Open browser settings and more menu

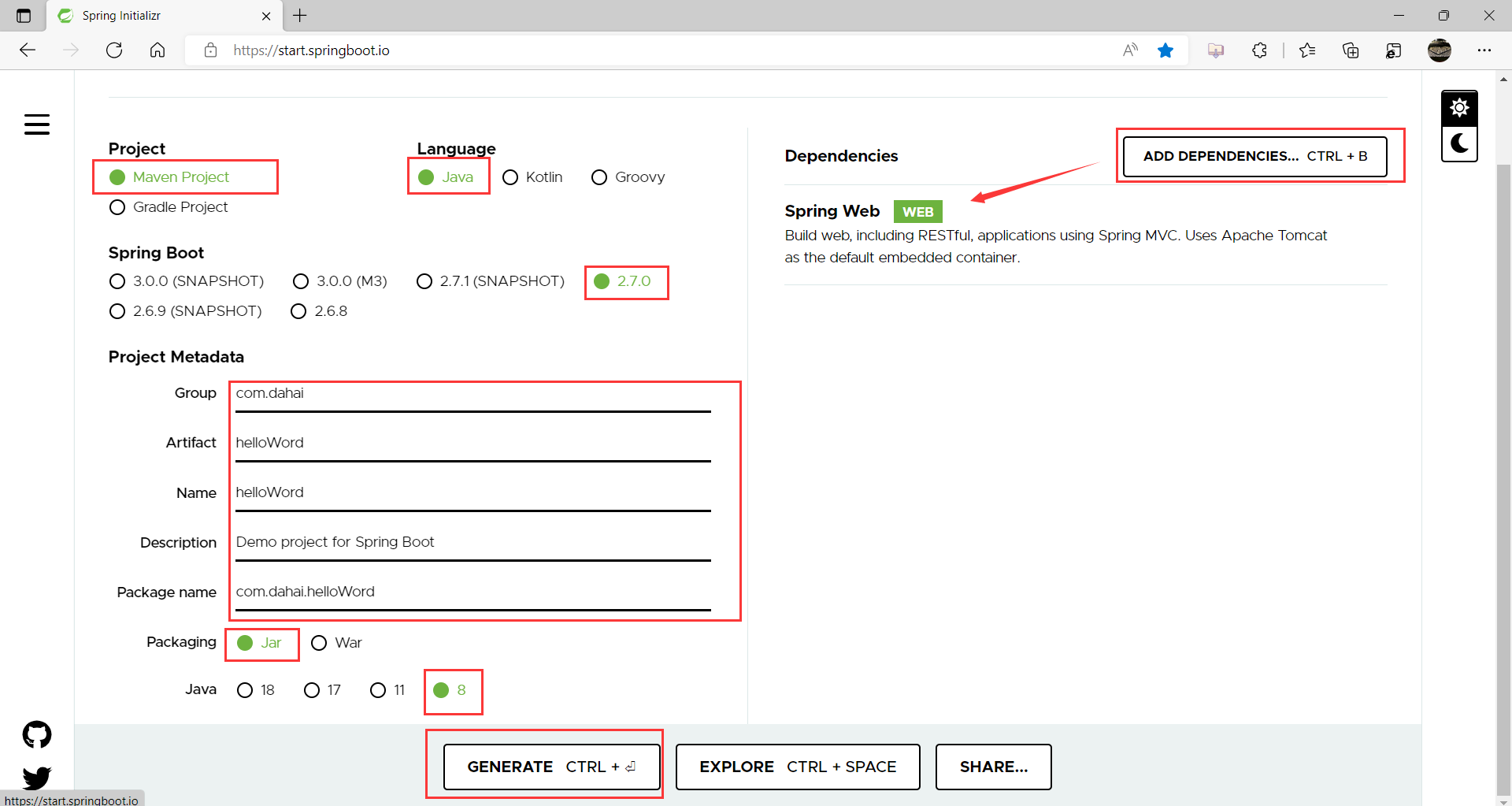click(1484, 50)
